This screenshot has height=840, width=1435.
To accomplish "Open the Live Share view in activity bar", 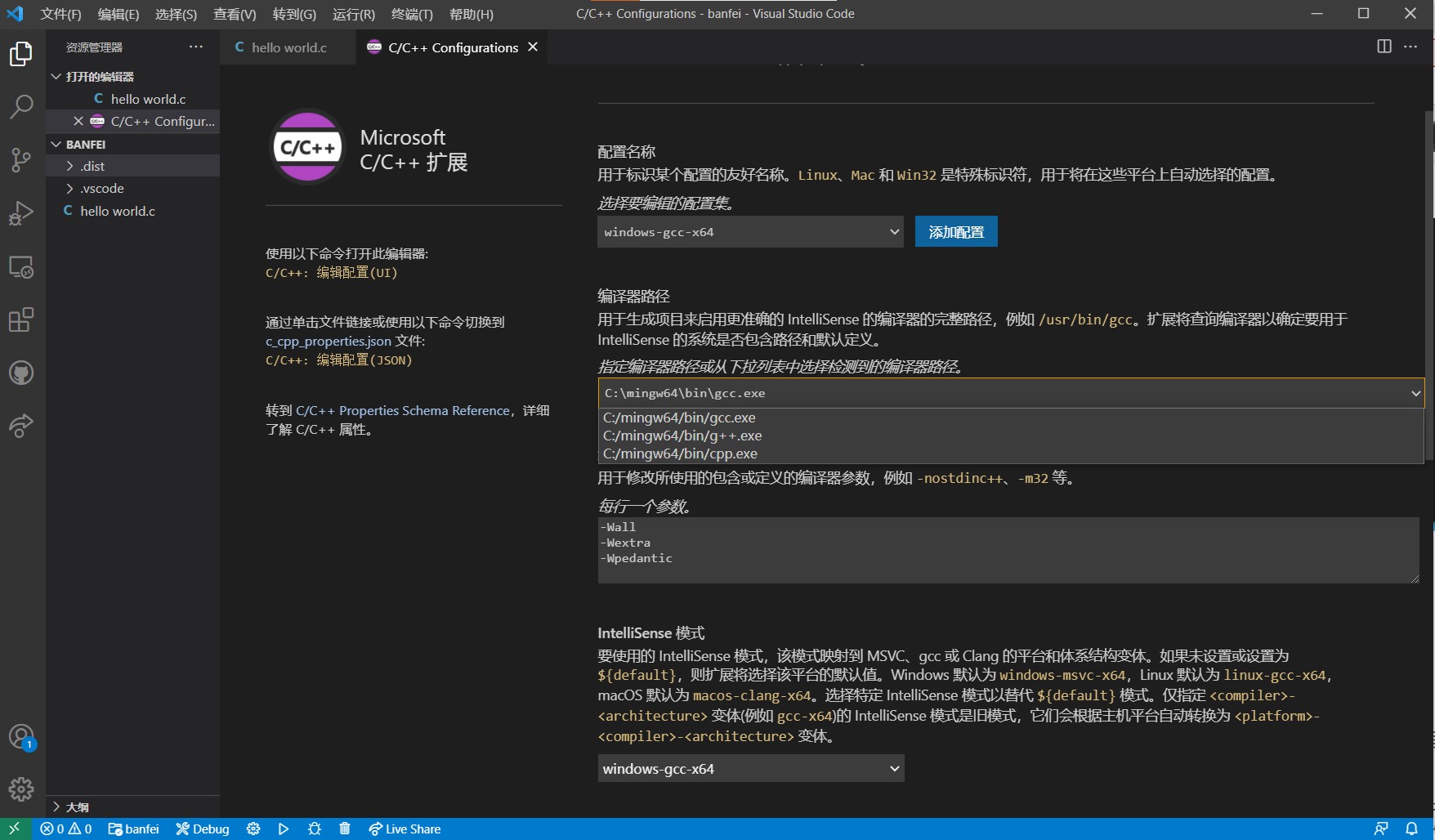I will click(x=21, y=426).
